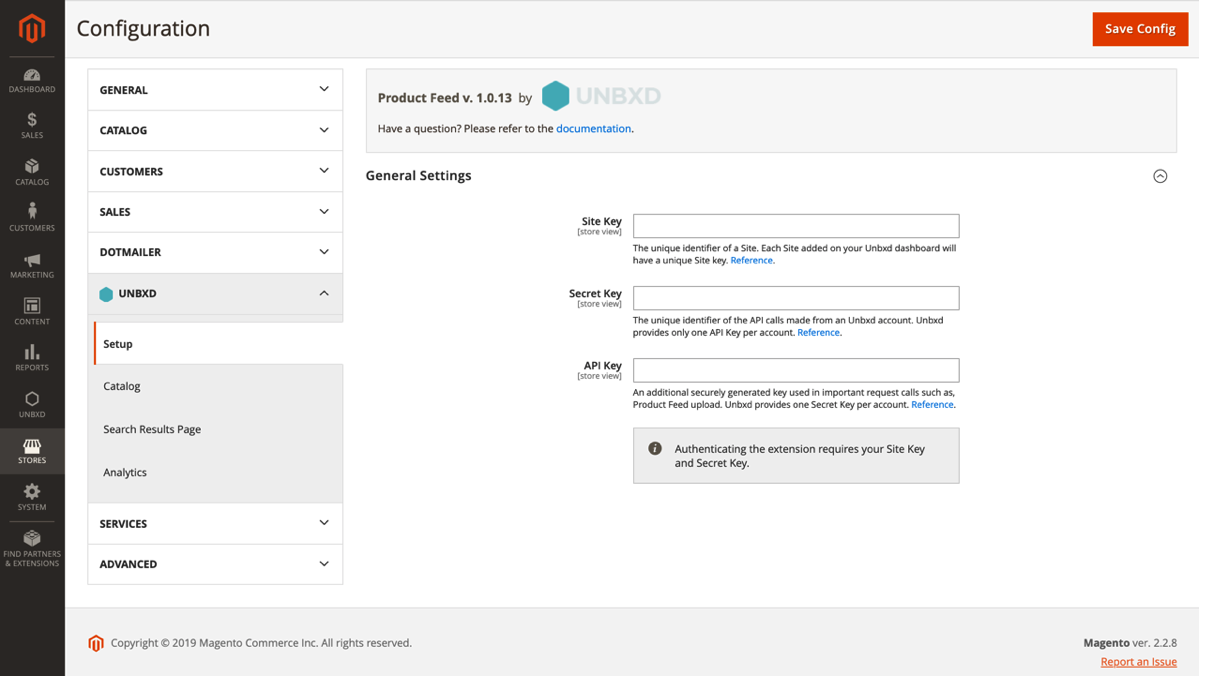This screenshot has width=1224, height=676.
Task: Select the Analytics tab under UNBXD
Action: (218, 472)
